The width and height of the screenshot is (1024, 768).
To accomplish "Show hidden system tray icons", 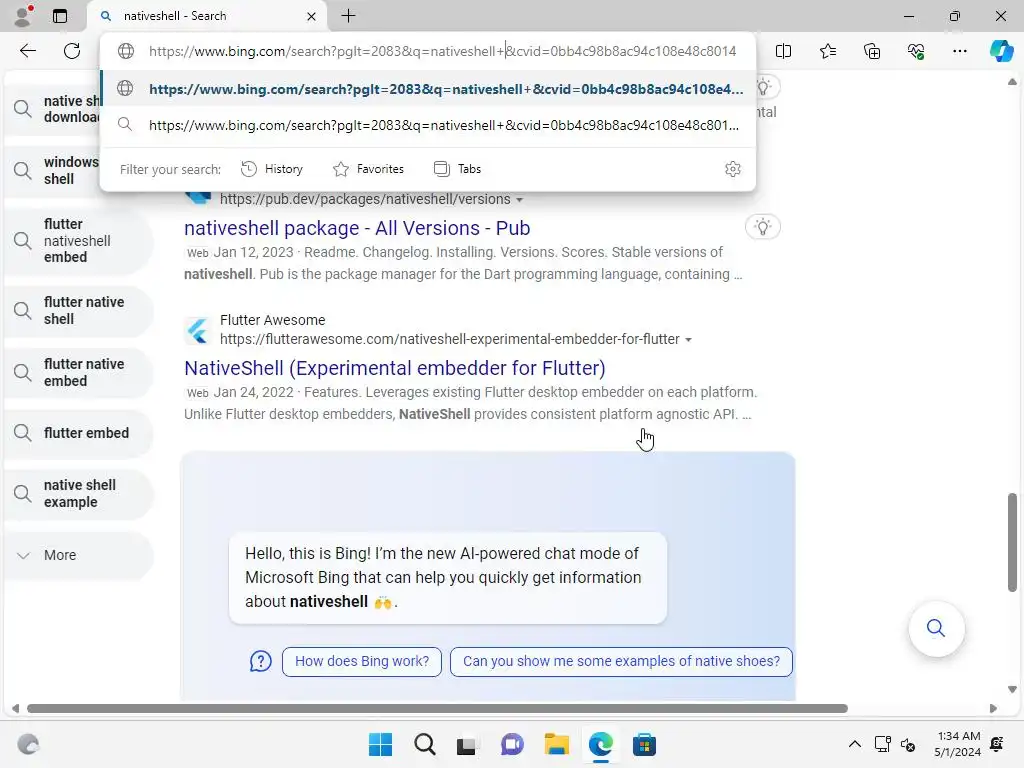I will coord(854,744).
